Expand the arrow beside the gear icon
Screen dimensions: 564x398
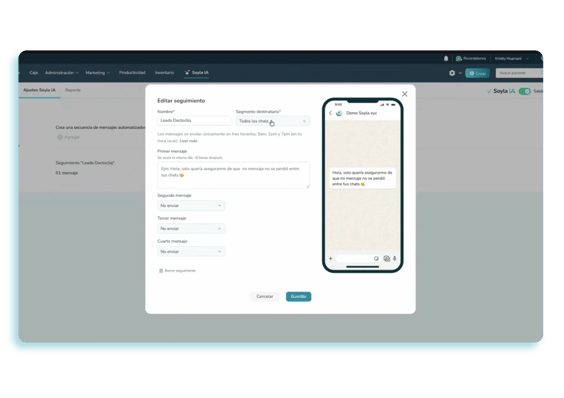click(x=460, y=73)
